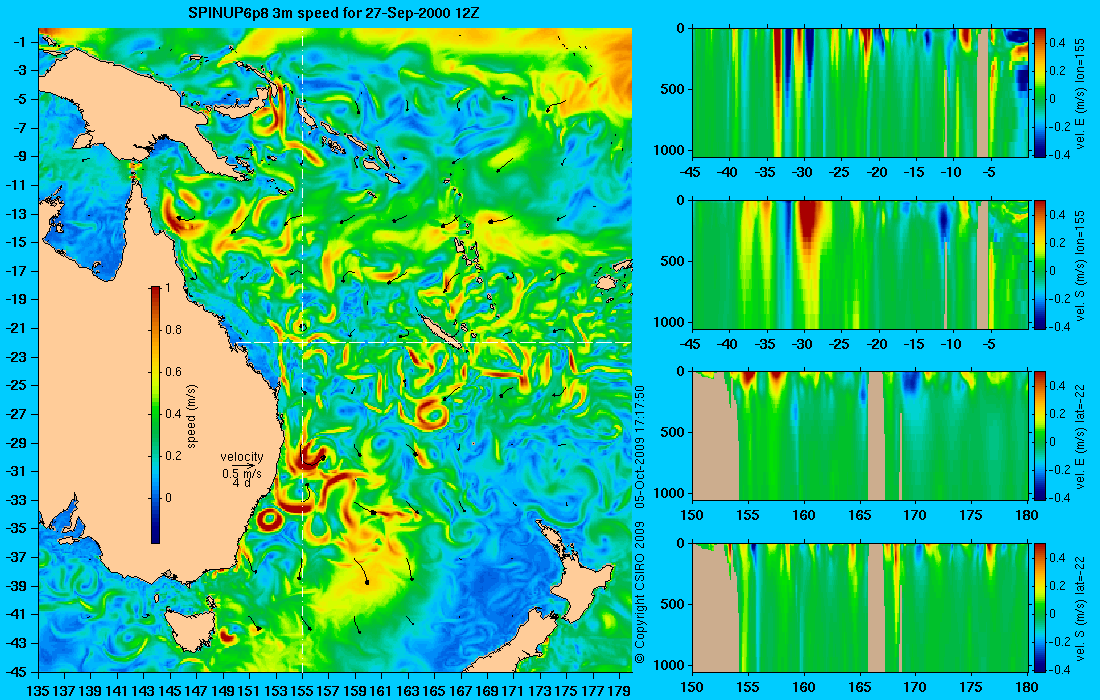Screen dimensions: 1100x700
Task: Click tick "1" atop the speed colorbar
Action: 167,288
